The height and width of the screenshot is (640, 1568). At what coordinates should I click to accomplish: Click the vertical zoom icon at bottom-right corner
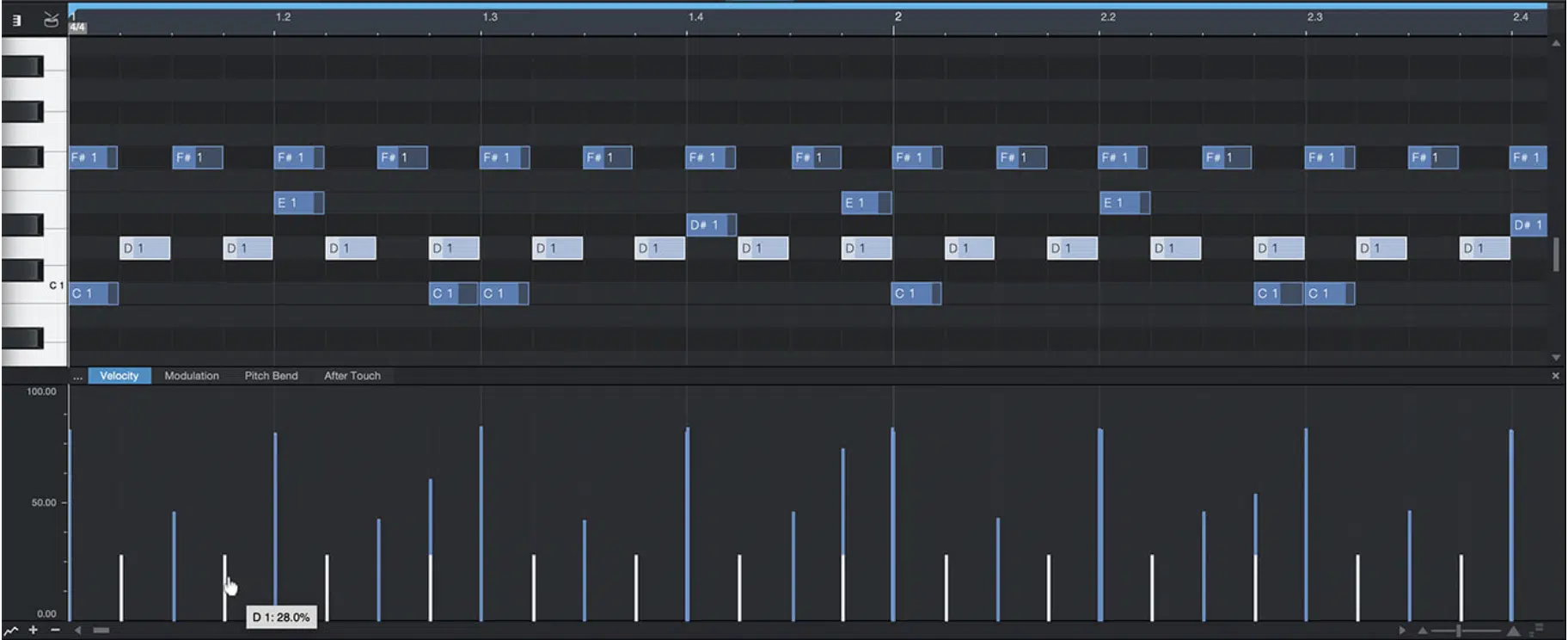click(1537, 631)
